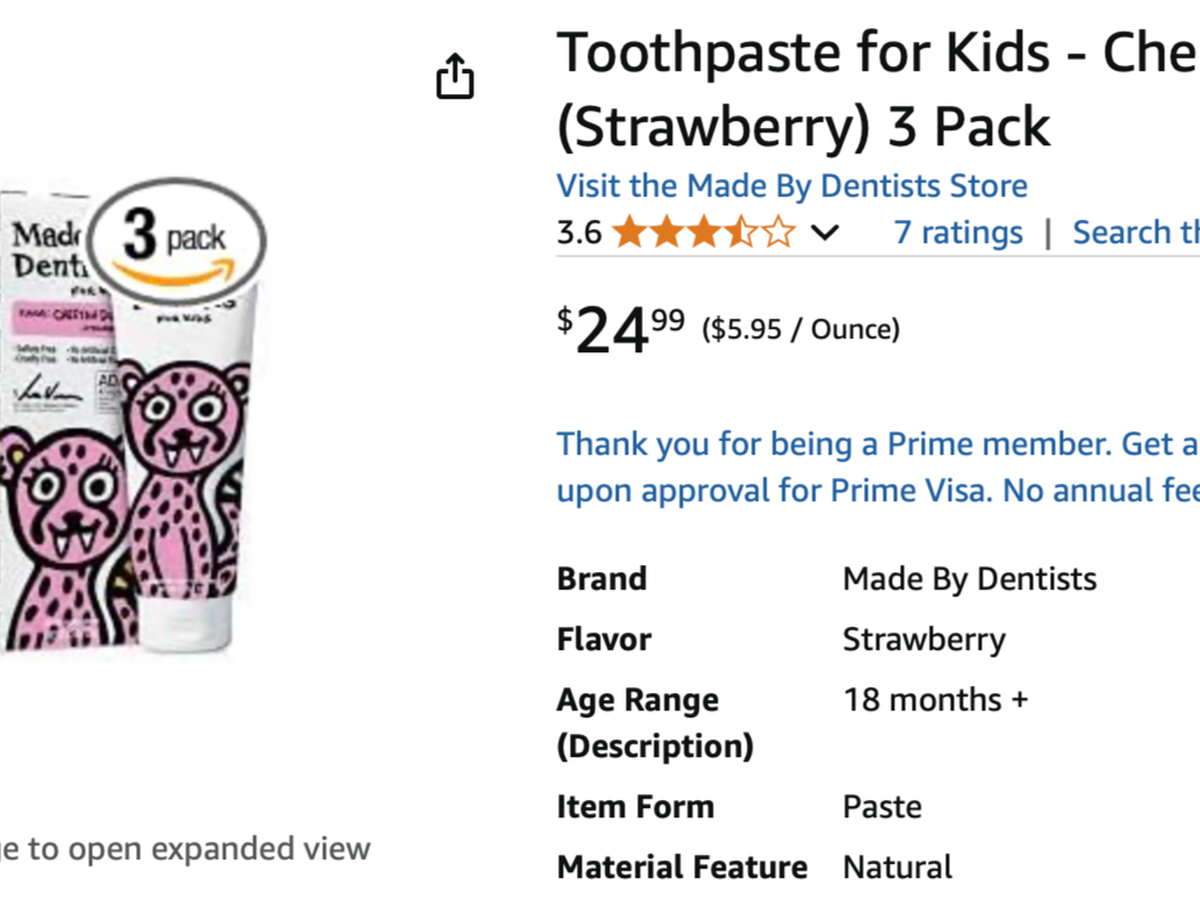
Task: Click the Natural material feature value
Action: (897, 867)
